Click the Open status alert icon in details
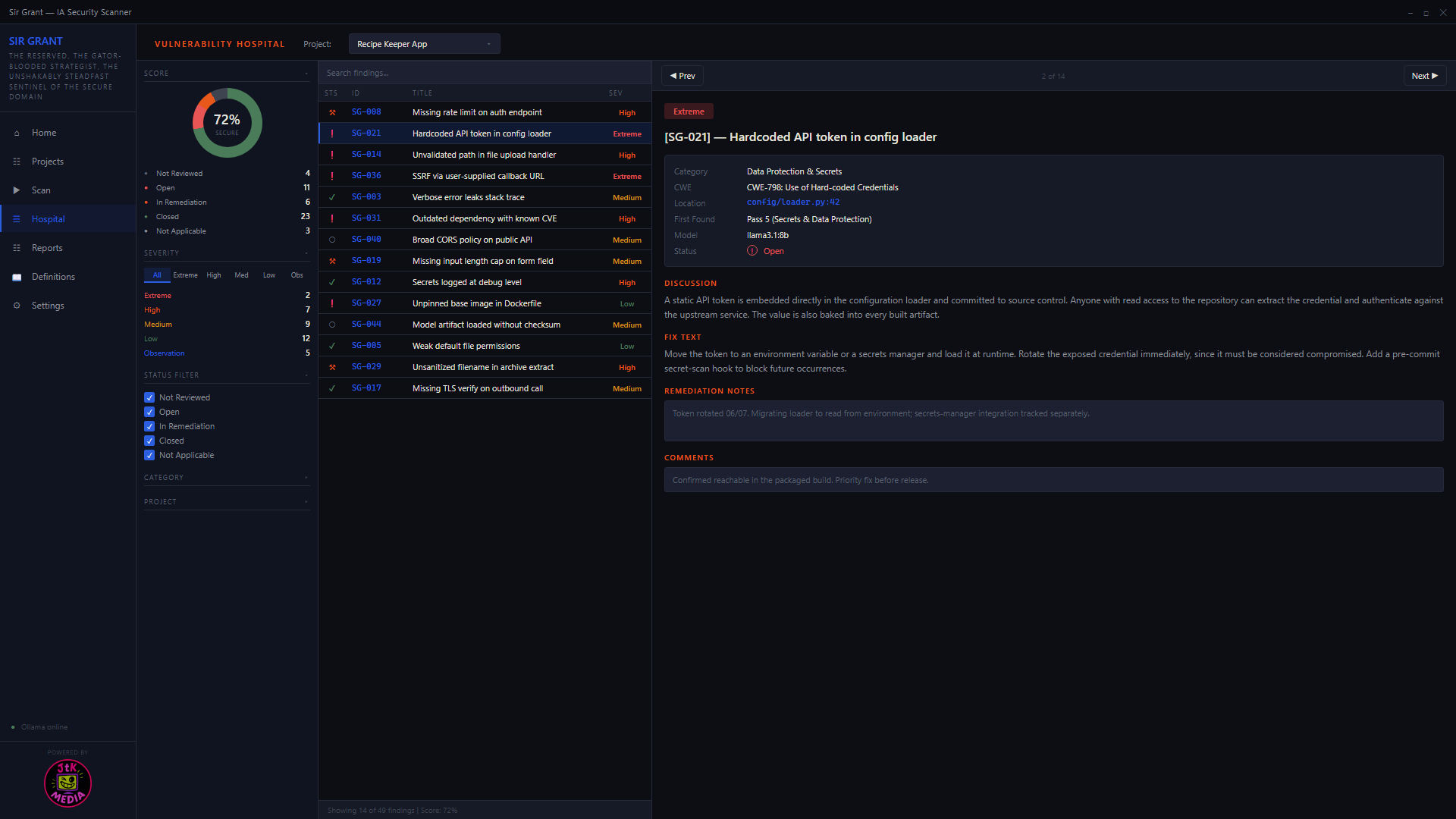This screenshot has height=819, width=1456. click(x=752, y=251)
